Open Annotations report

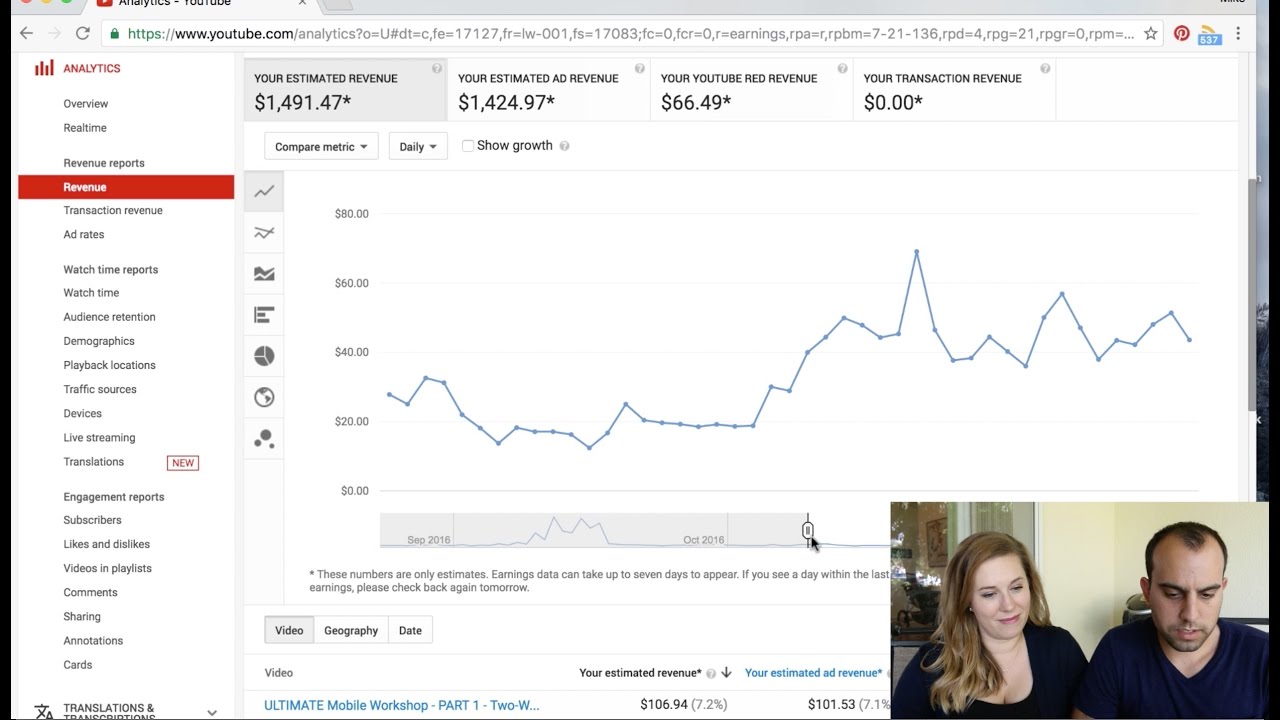93,641
